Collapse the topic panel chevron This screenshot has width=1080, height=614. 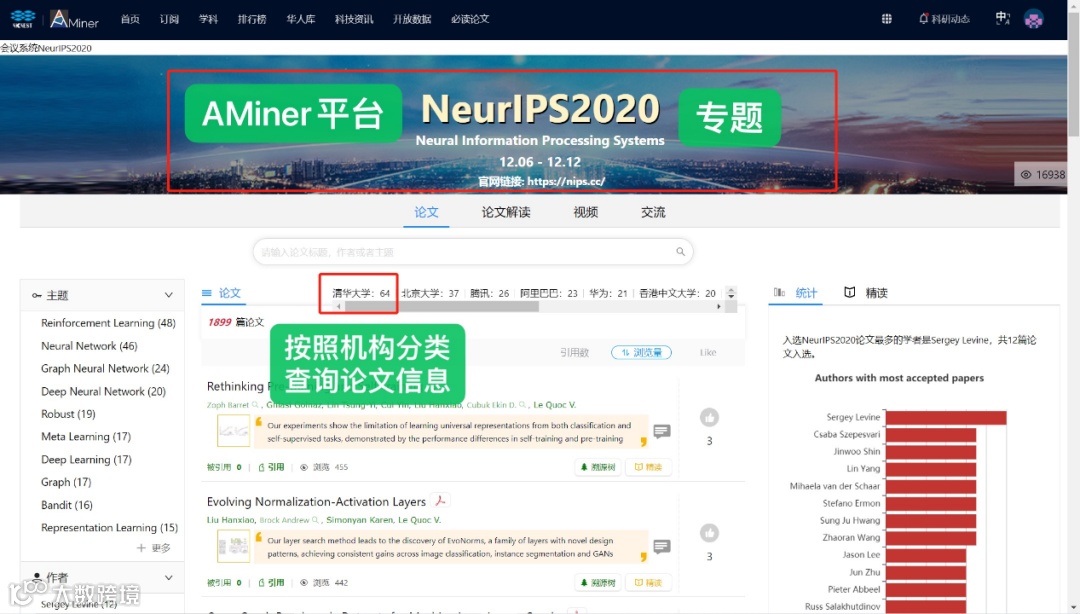(169, 295)
